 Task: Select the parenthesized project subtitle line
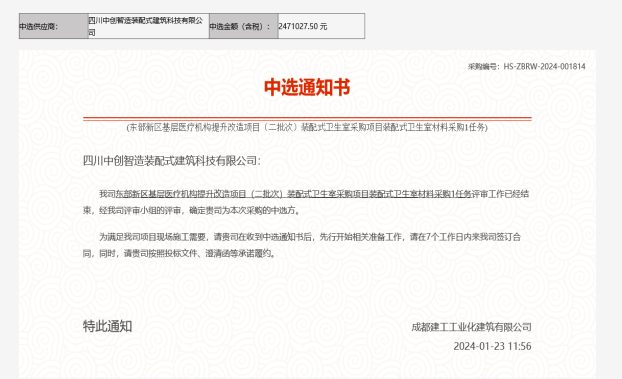(307, 127)
